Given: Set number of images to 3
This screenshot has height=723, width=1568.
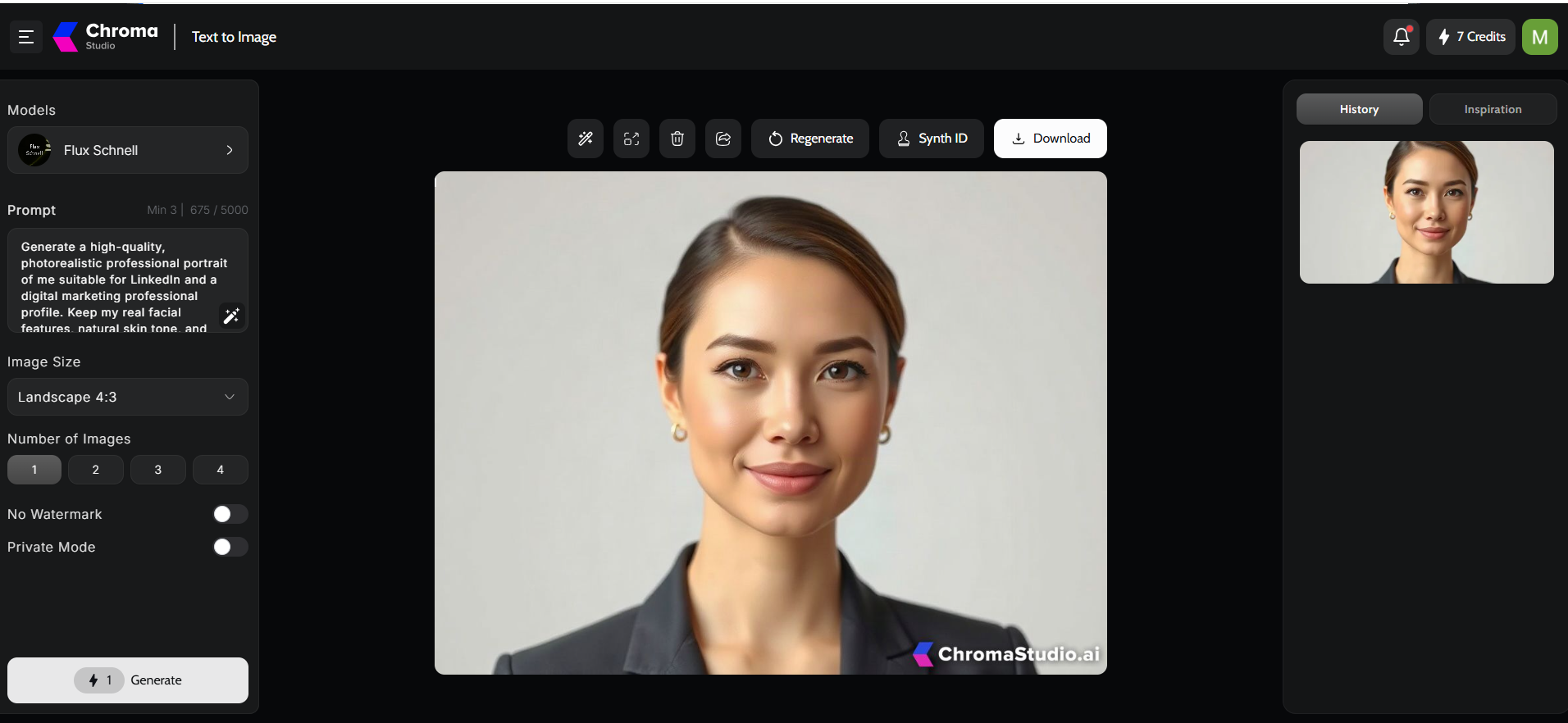Looking at the screenshot, I should (x=158, y=470).
